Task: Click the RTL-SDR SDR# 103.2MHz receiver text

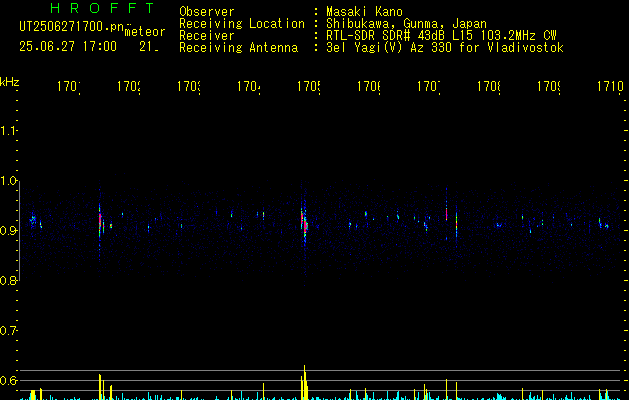Action: pyautogui.click(x=441, y=36)
